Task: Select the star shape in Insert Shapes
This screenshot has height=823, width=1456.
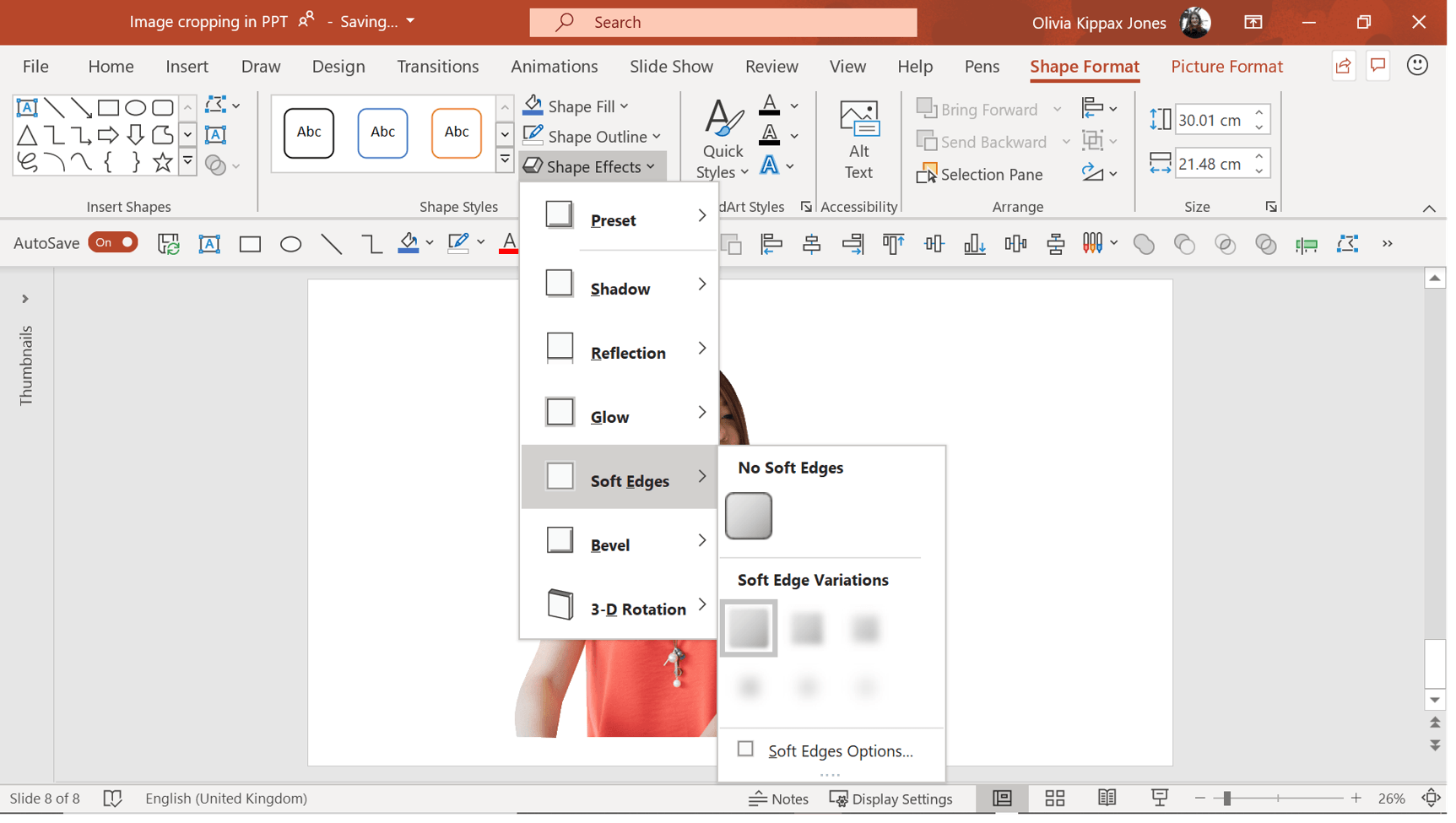Action: pyautogui.click(x=163, y=162)
